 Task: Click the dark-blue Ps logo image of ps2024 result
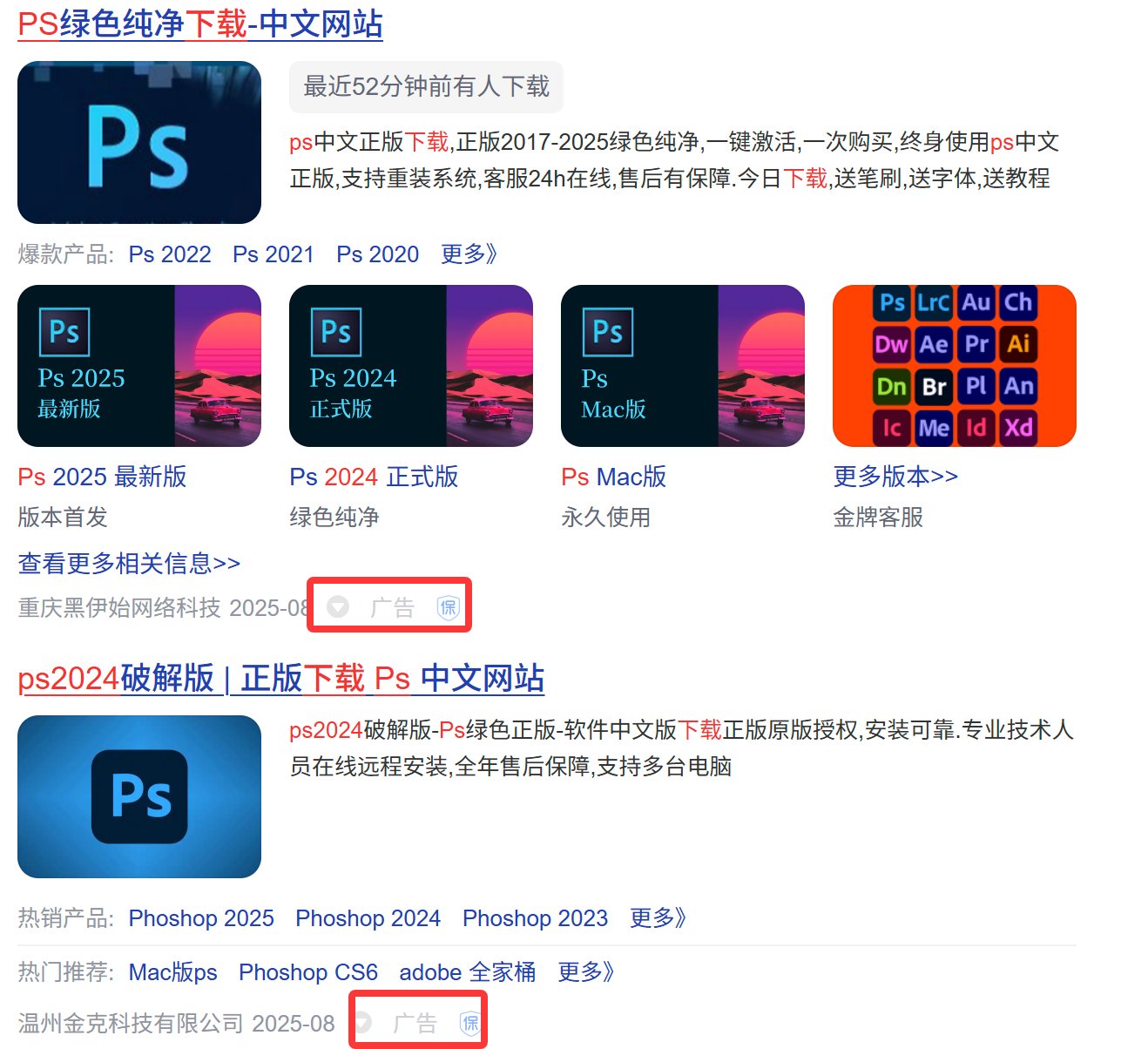pyautogui.click(x=139, y=796)
